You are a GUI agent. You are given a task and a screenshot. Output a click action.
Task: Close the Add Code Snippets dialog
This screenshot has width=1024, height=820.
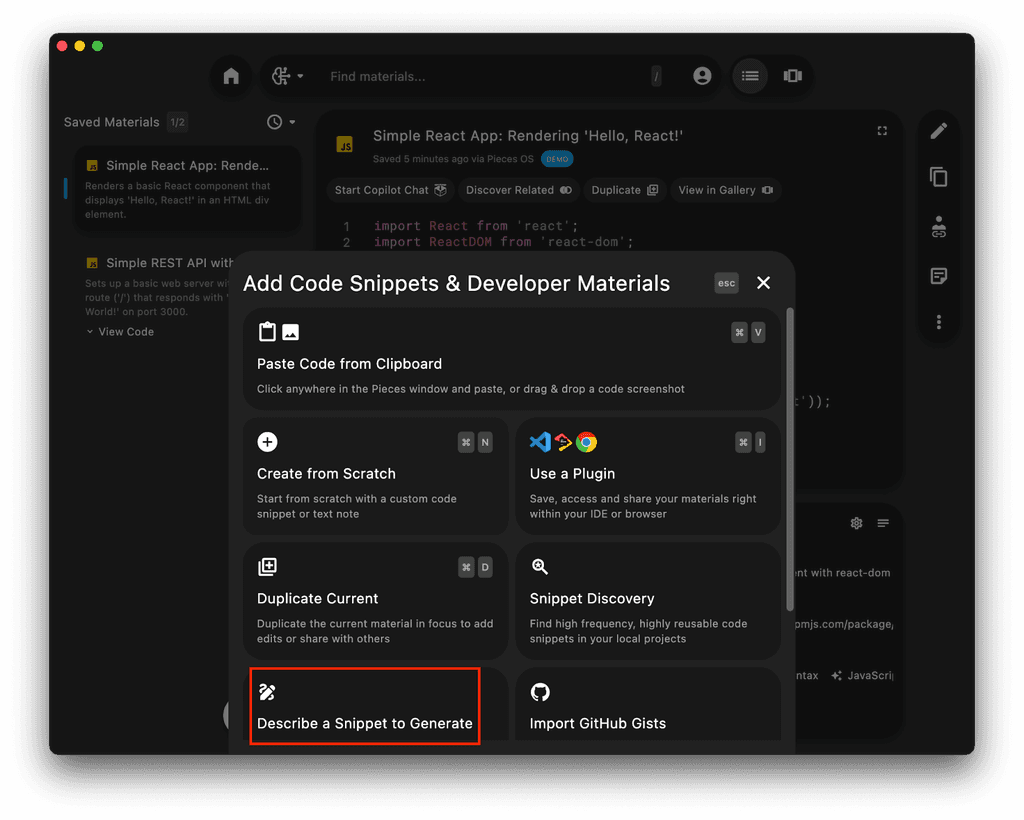(x=763, y=283)
